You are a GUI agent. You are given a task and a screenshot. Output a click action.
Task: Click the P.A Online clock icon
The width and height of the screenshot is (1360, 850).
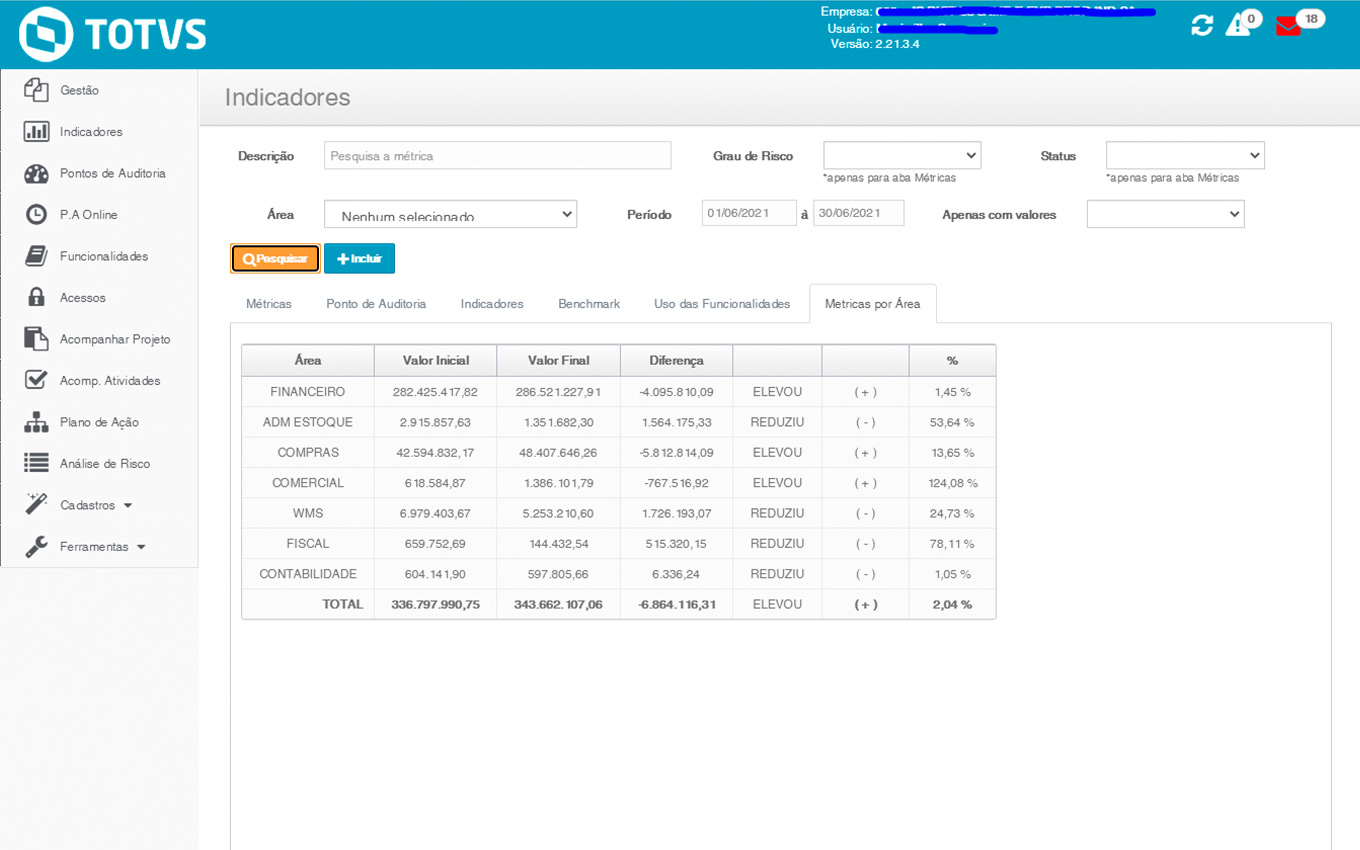pos(36,215)
